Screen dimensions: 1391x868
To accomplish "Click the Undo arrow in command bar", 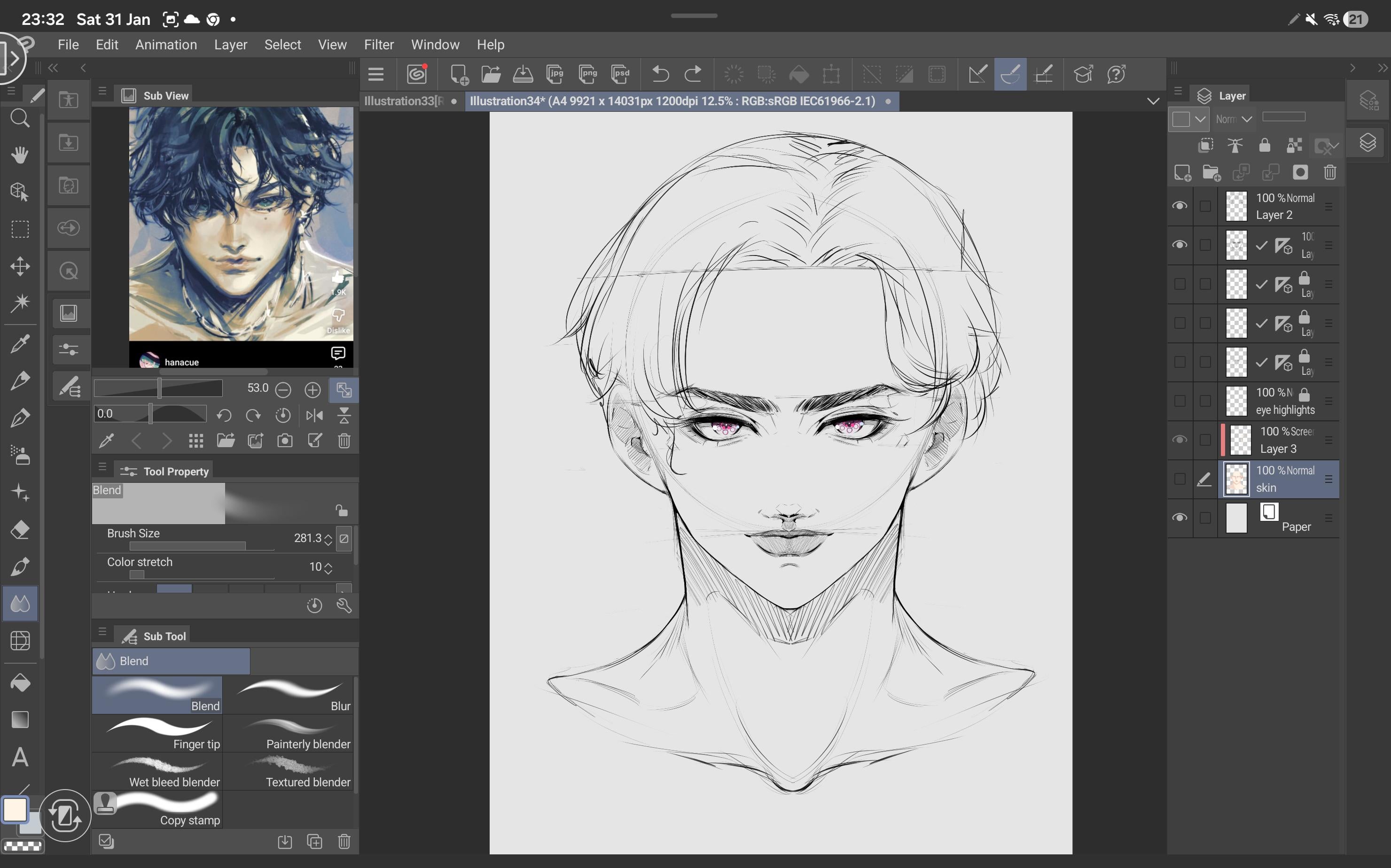I will pos(660,74).
